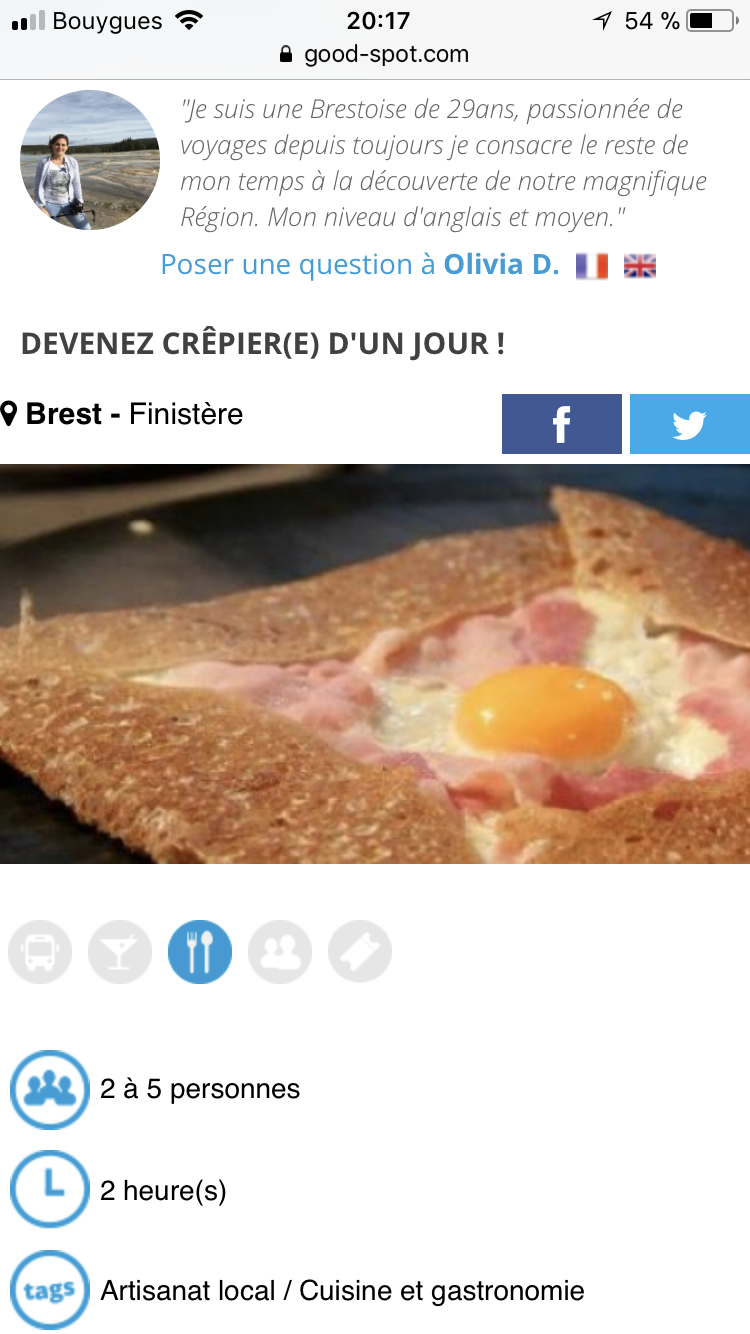Select the bus transport category icon
The width and height of the screenshot is (750, 1334).
click(40, 952)
